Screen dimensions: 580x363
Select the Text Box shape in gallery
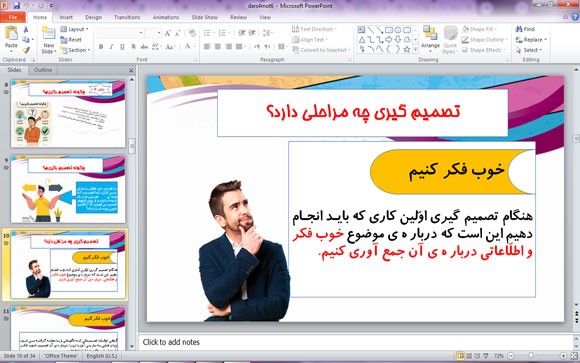coord(361,30)
